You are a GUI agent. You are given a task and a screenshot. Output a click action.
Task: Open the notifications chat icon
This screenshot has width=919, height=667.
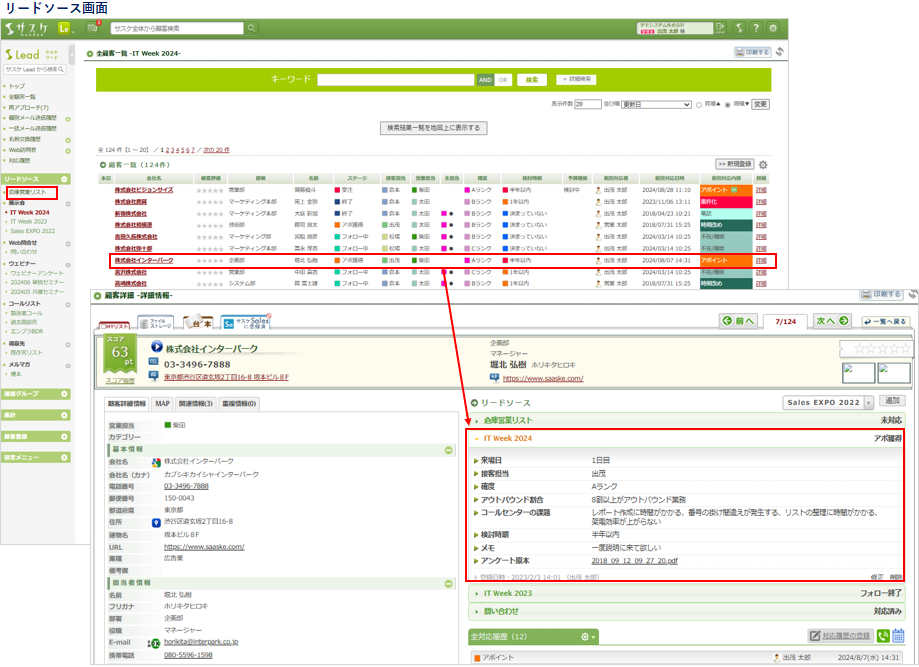pyautogui.click(x=93, y=28)
